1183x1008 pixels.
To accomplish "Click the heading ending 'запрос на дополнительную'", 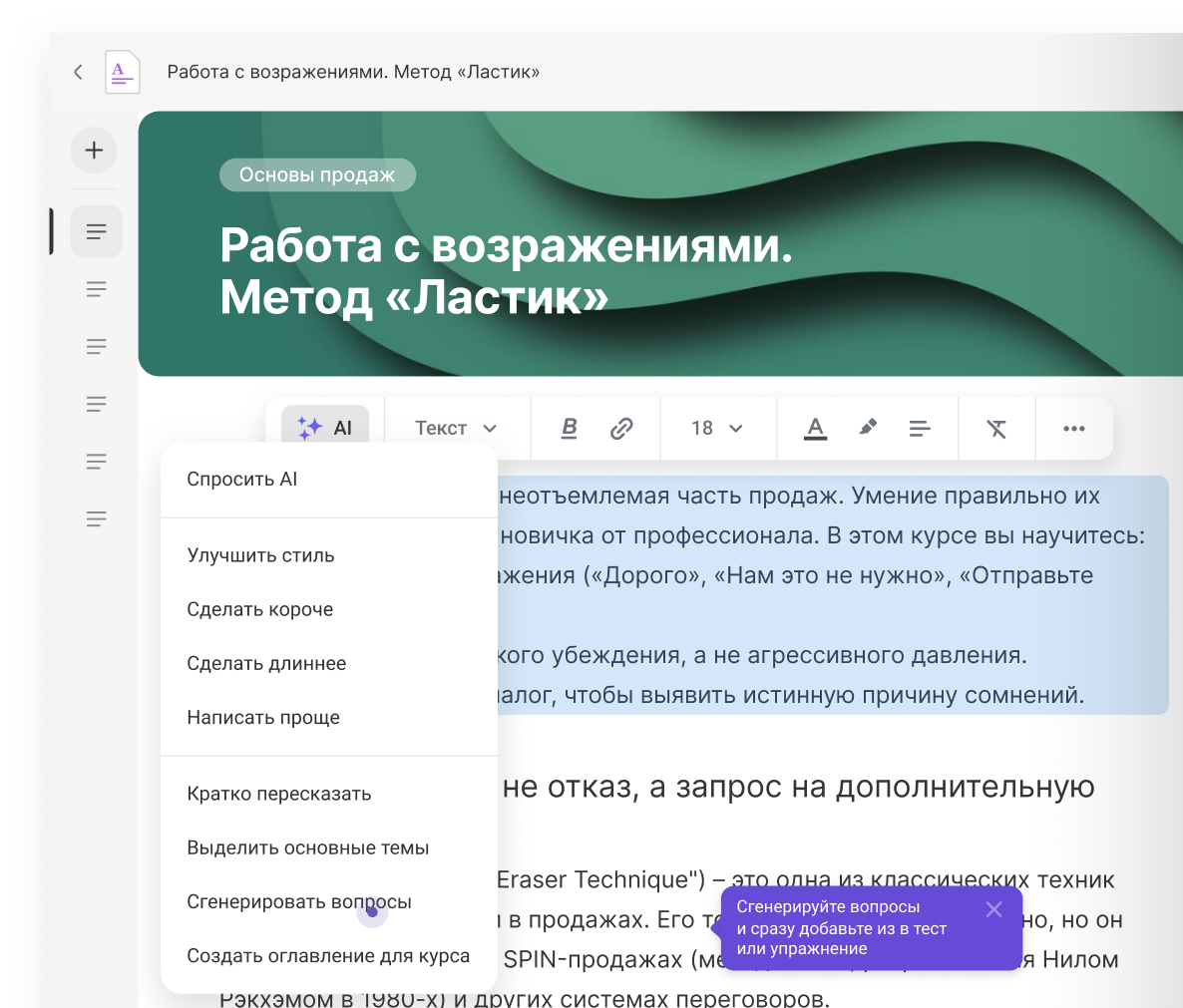I will click(798, 787).
